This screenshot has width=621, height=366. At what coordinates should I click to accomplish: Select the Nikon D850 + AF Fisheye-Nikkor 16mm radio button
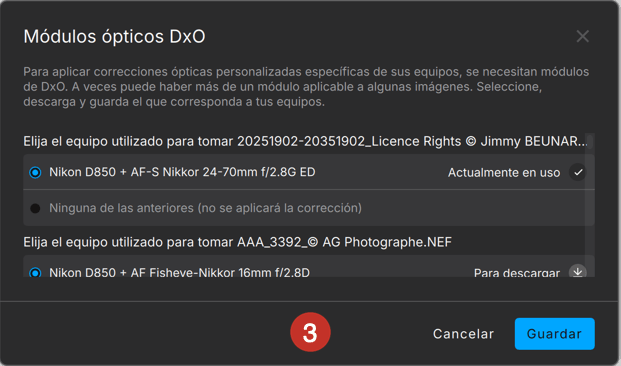coord(35,273)
